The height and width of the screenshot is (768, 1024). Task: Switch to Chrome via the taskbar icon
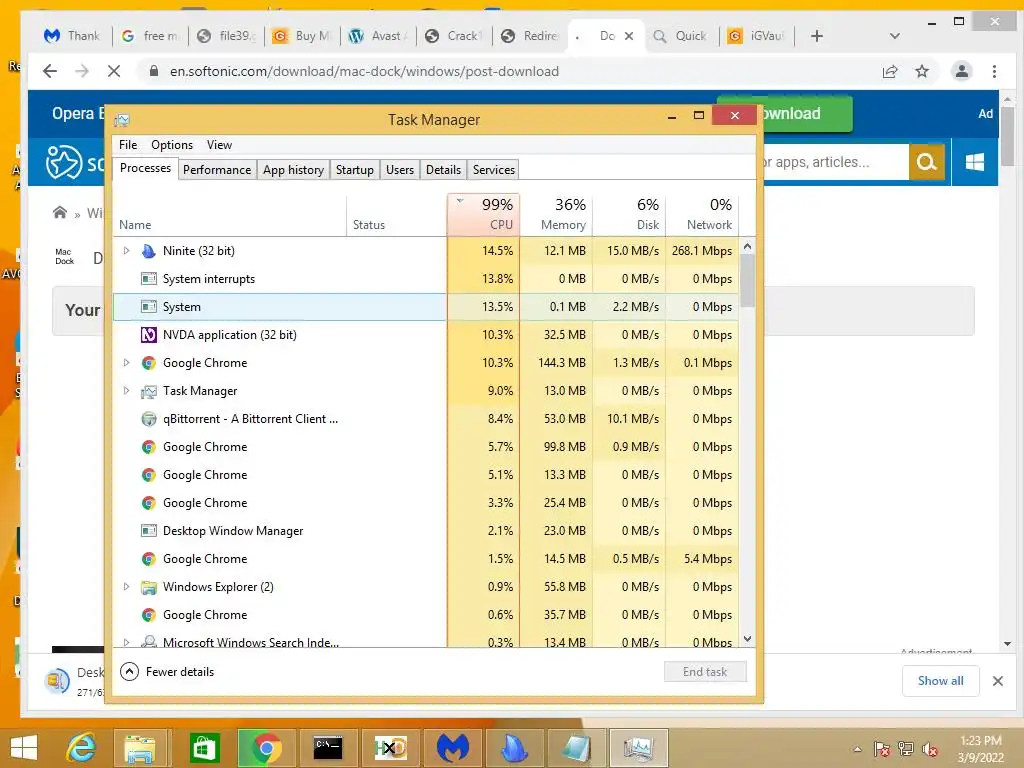[266, 748]
